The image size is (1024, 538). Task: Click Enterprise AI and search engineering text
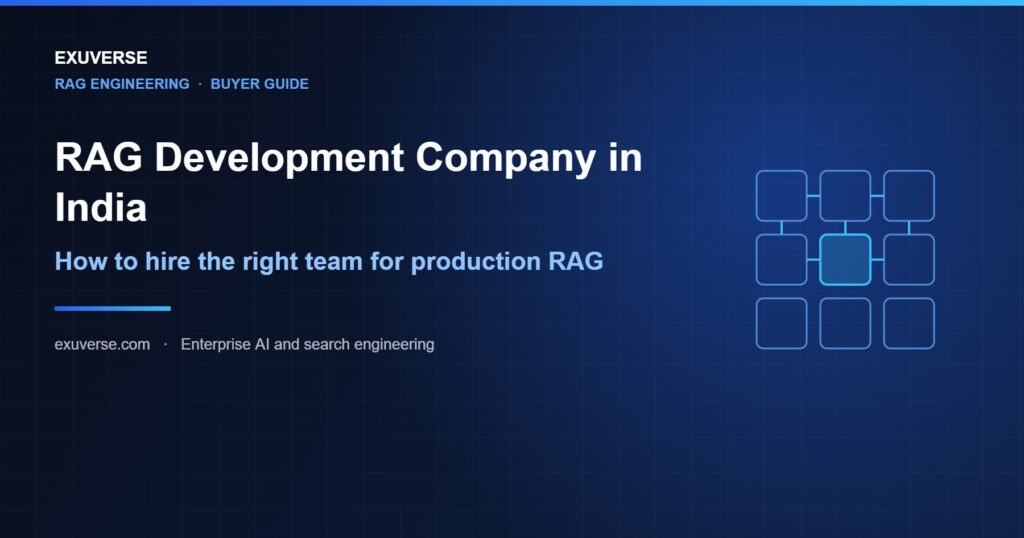307,344
